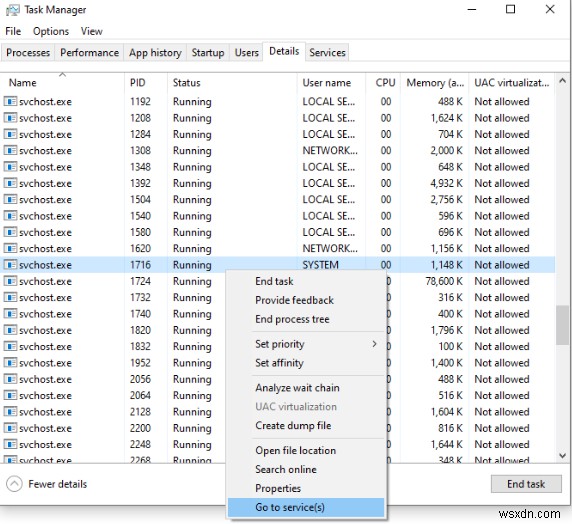Screen dimensions: 572x524
Task: Click icon of svchost.exe PID 1832
Action: point(10,346)
